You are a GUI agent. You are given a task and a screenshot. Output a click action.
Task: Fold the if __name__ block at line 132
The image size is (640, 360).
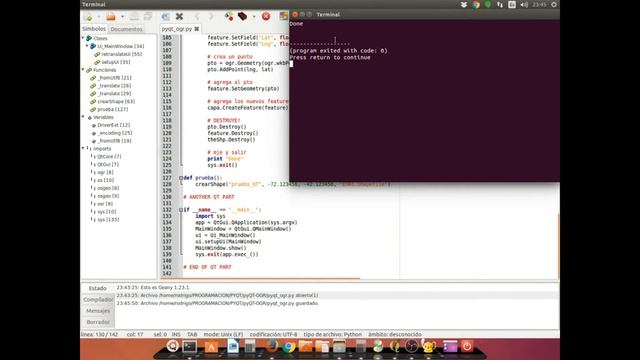pyautogui.click(x=181, y=210)
